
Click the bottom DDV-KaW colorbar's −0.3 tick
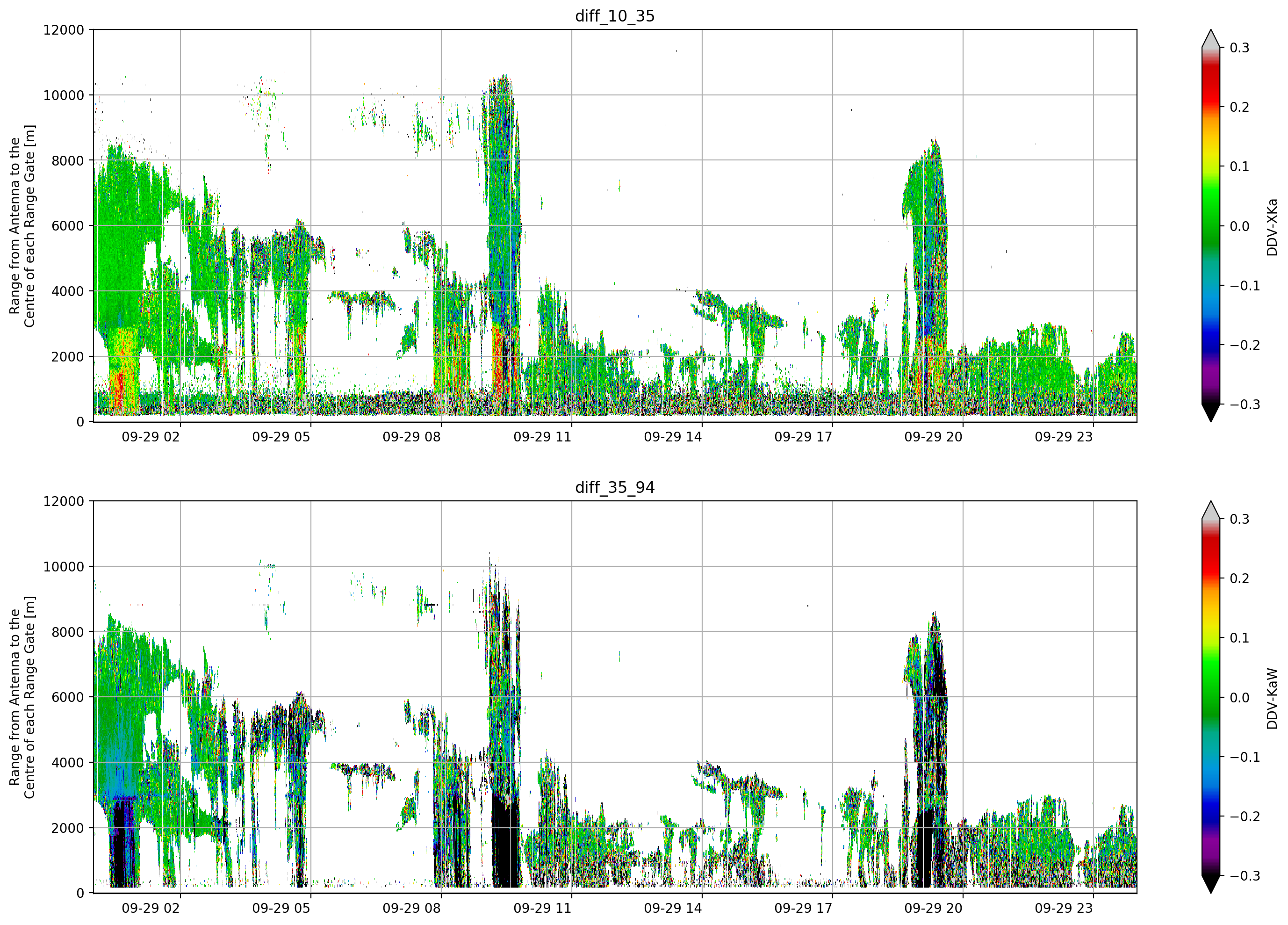(1245, 875)
